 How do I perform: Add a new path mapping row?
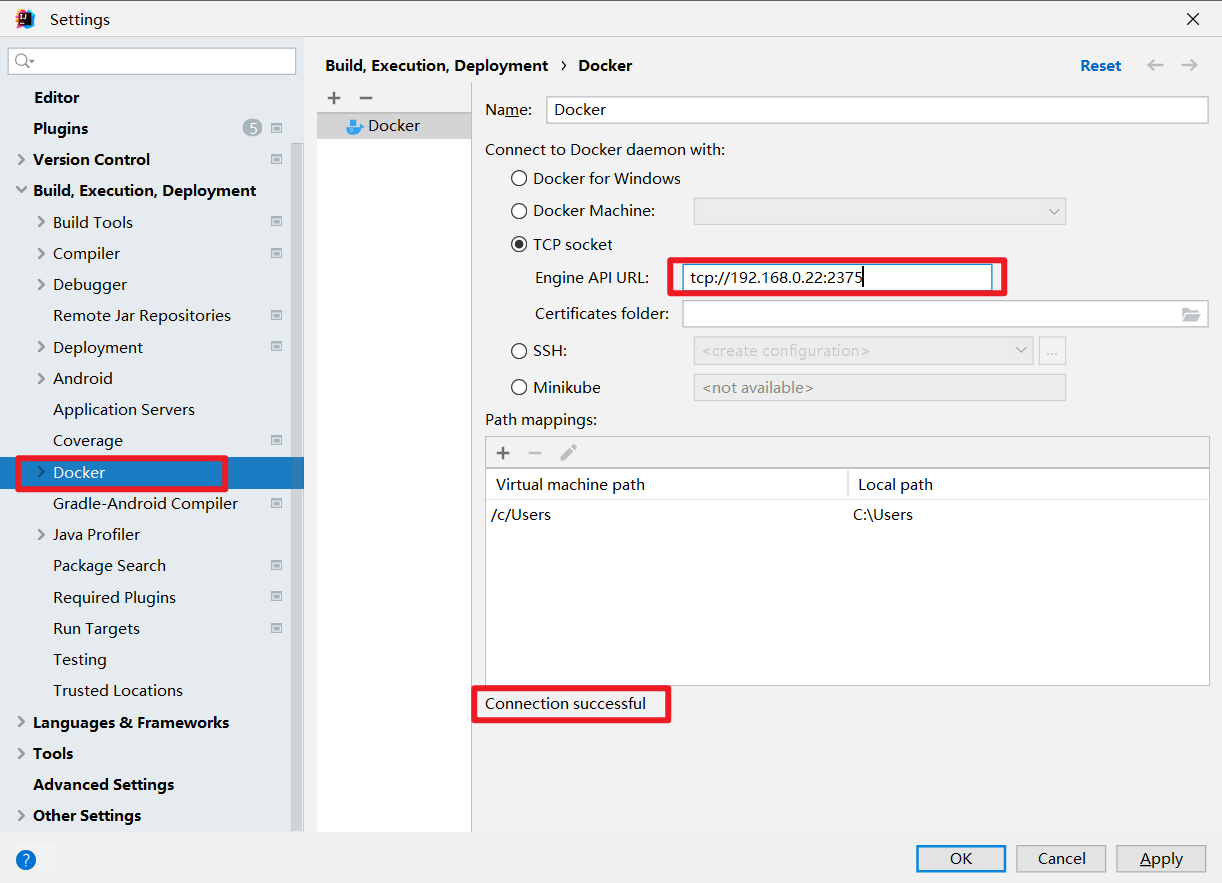pyautogui.click(x=503, y=453)
